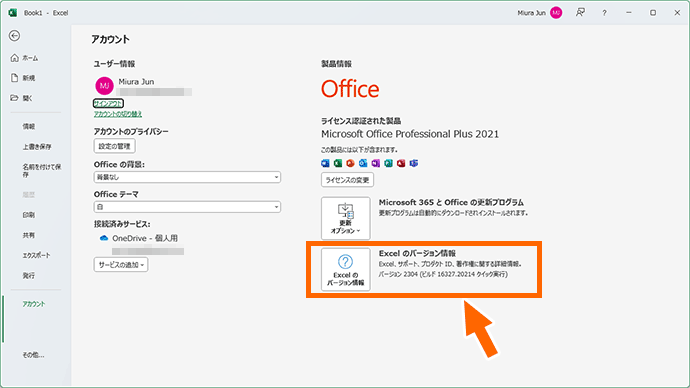This screenshot has width=690, height=388.
Task: Click the OneNote product icon
Action: pos(376,163)
